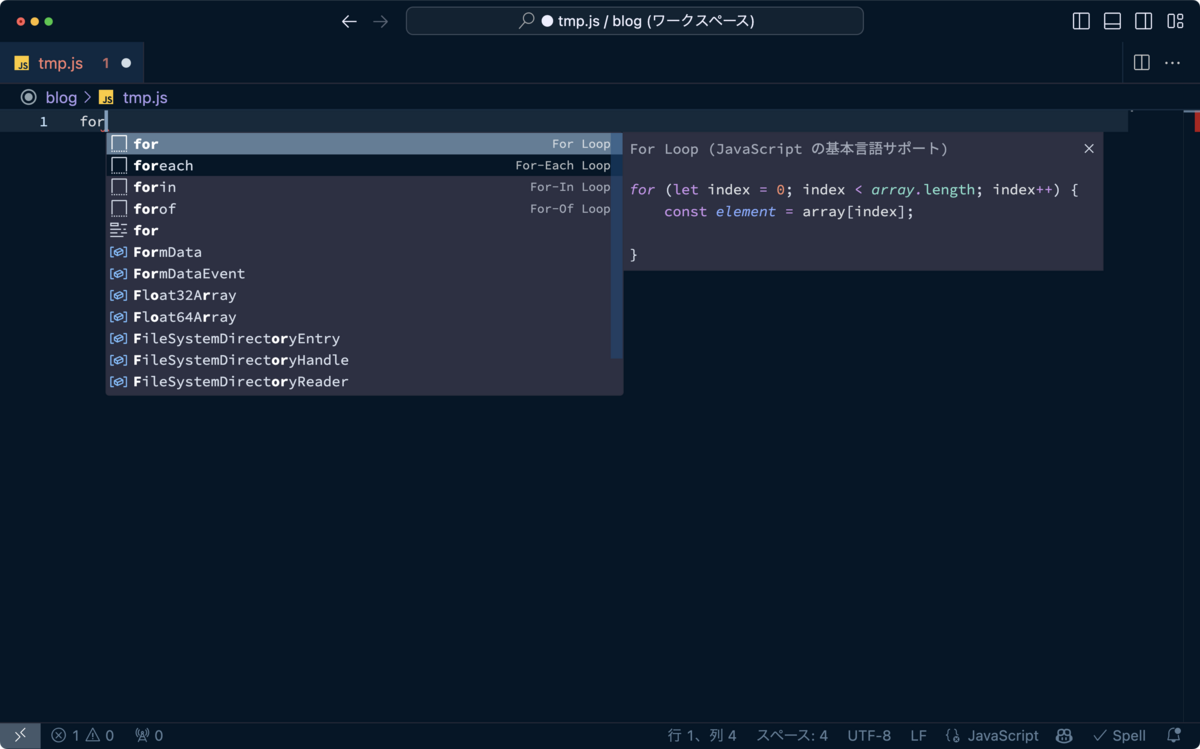Go back with the left arrow
1200x749 pixels.
[x=349, y=21]
